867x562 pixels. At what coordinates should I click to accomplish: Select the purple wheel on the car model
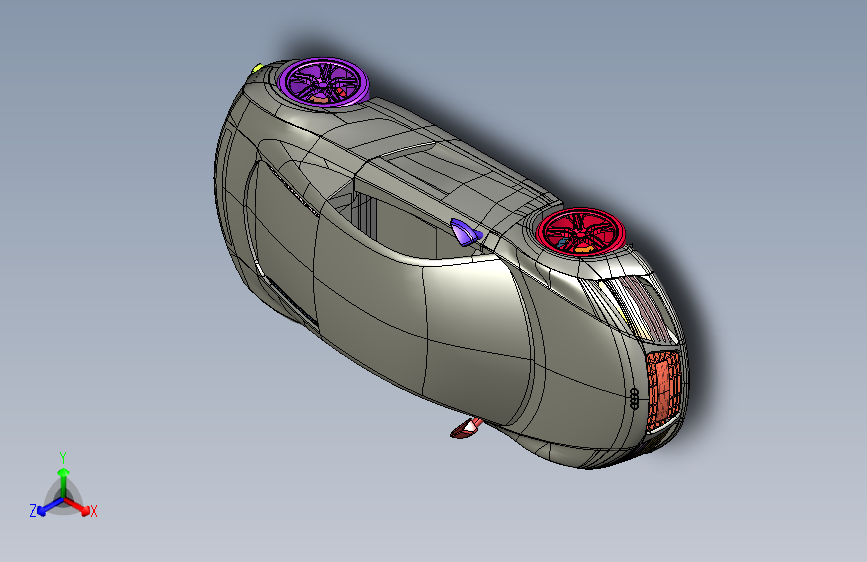(x=323, y=83)
